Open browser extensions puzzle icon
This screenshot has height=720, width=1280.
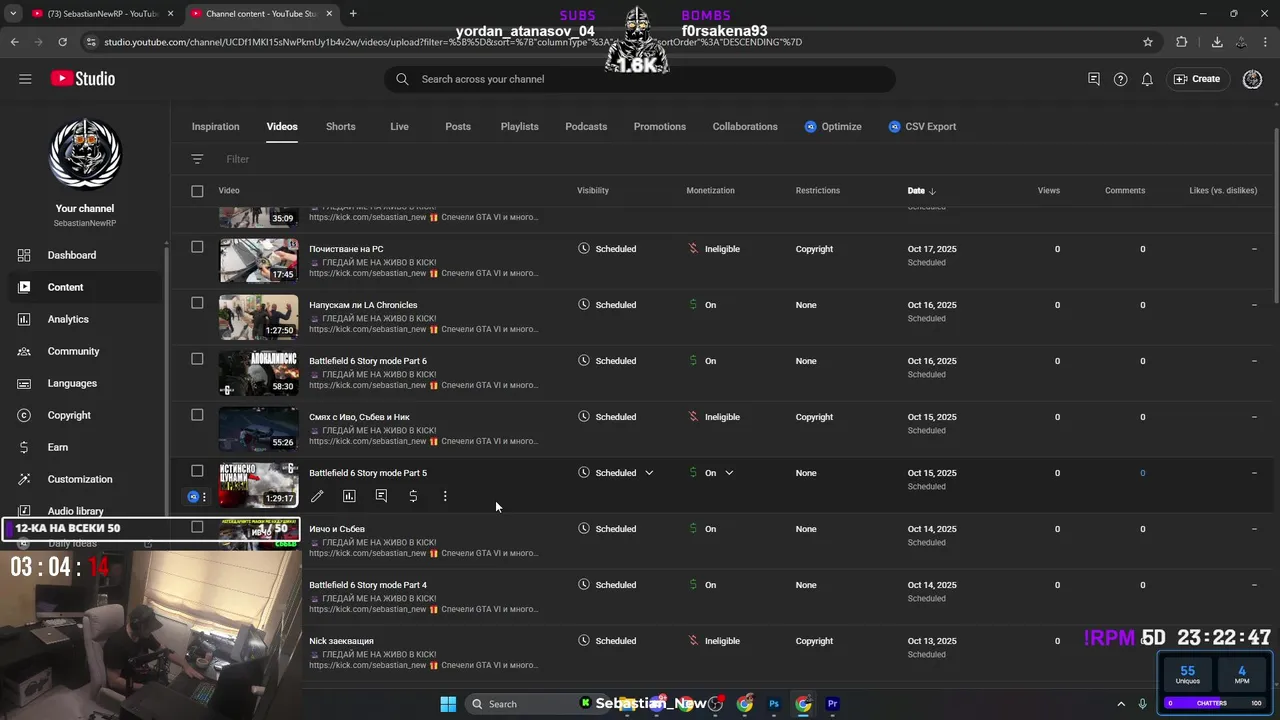pyautogui.click(x=1182, y=42)
